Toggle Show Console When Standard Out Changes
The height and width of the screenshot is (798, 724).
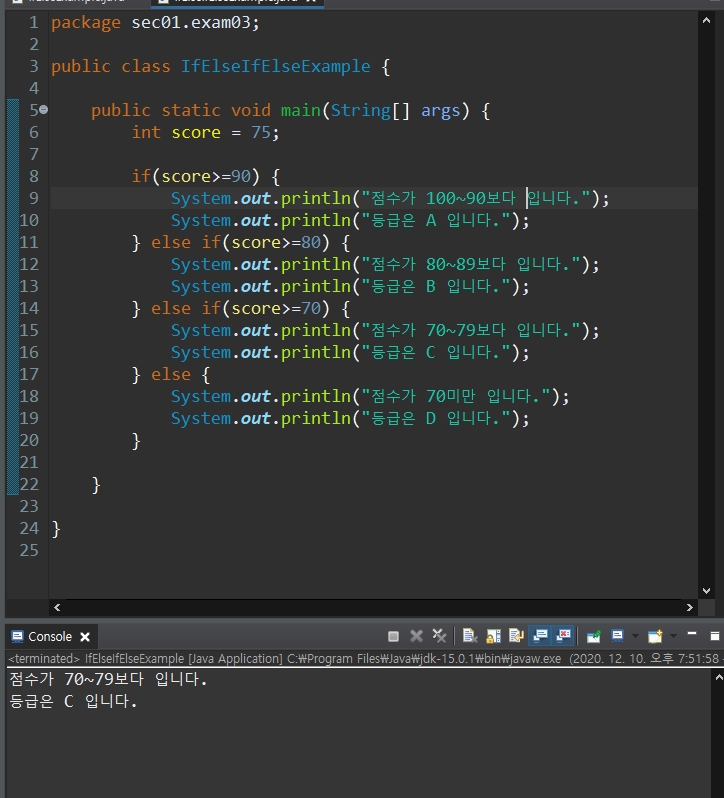coord(540,636)
